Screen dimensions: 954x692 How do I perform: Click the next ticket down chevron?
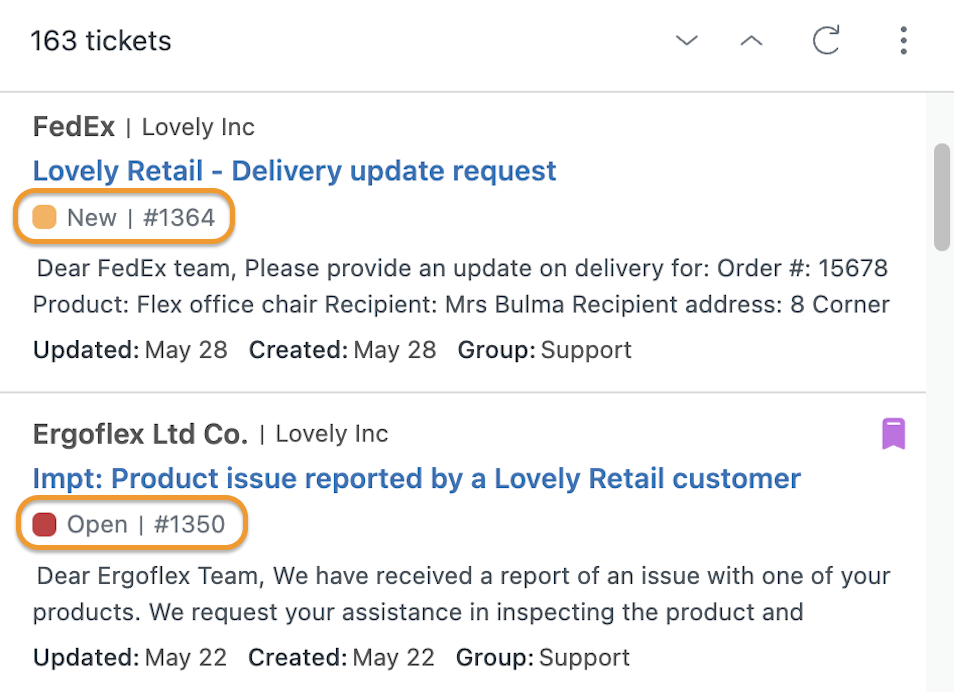click(687, 41)
